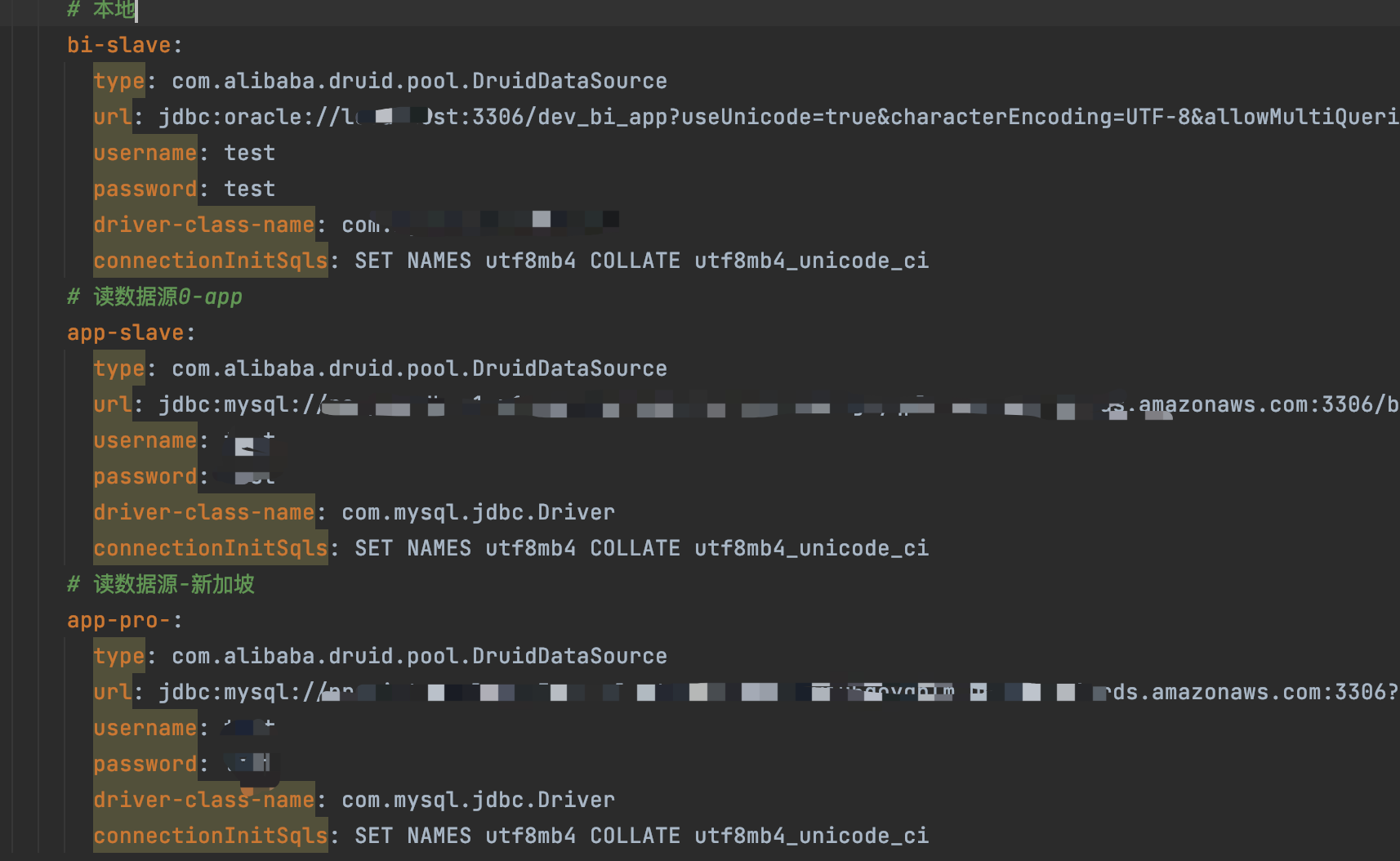Click connectionInitSqls key under bi-slave
Viewport: 1400px width, 861px height.
(211, 261)
